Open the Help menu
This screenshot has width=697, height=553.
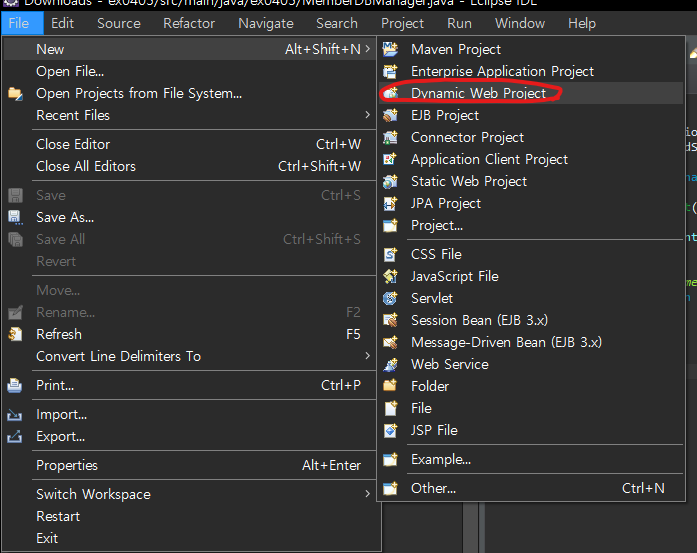(x=582, y=23)
